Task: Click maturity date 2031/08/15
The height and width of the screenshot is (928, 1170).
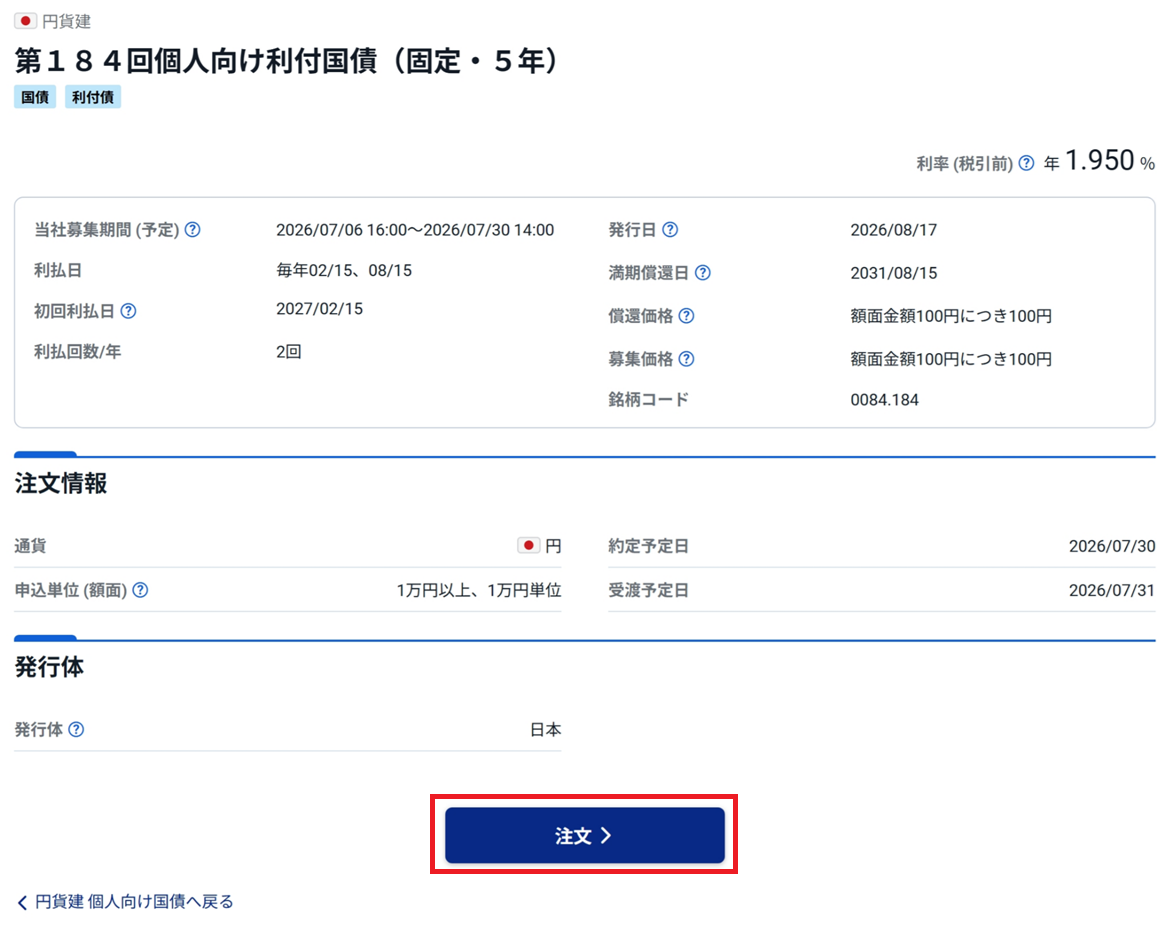Action: point(894,273)
